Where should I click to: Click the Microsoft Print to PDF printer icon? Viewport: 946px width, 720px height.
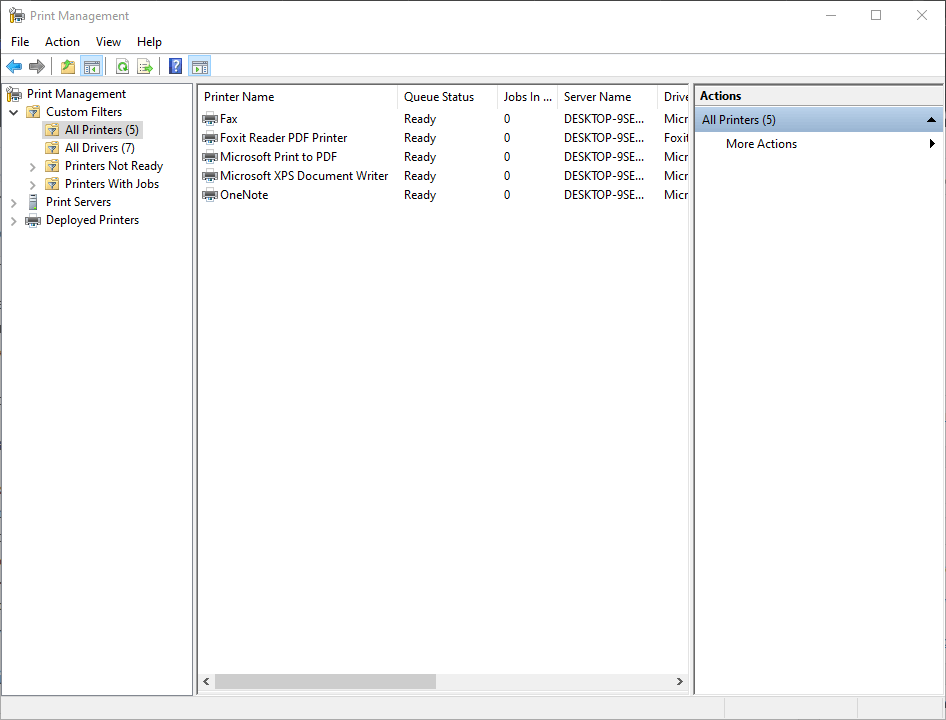click(x=210, y=157)
